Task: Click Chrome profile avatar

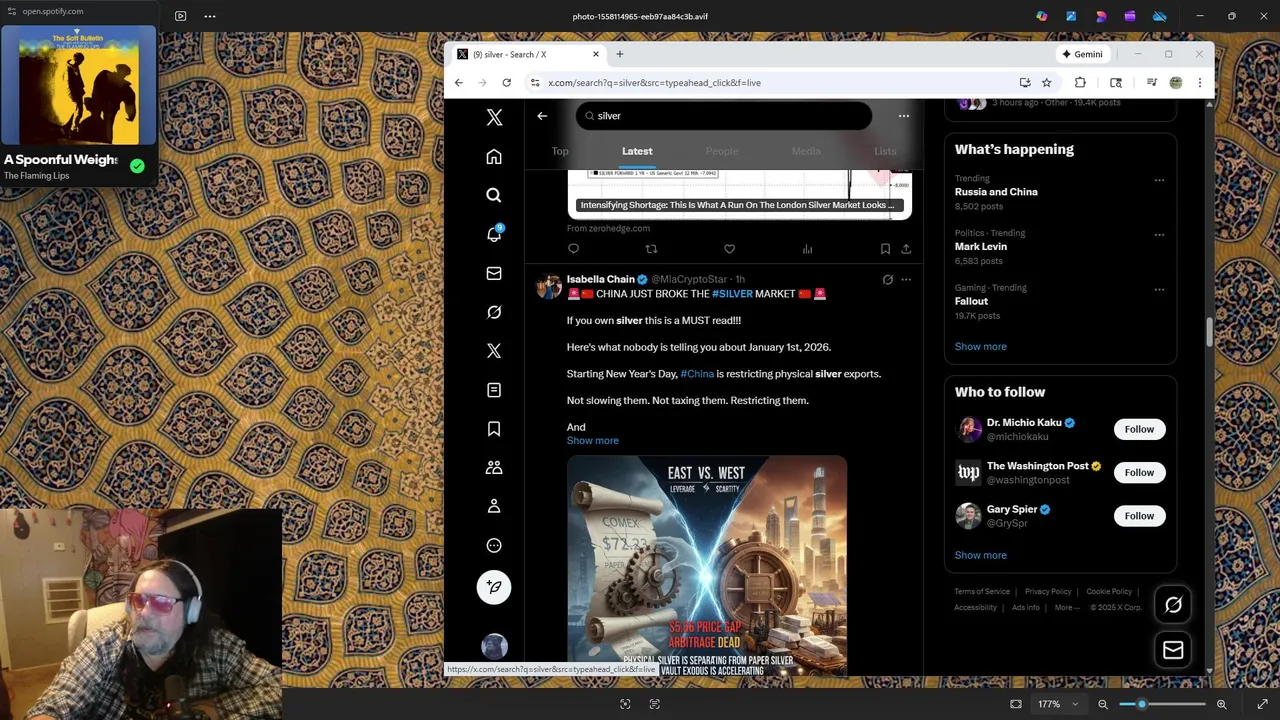Action: [1176, 83]
